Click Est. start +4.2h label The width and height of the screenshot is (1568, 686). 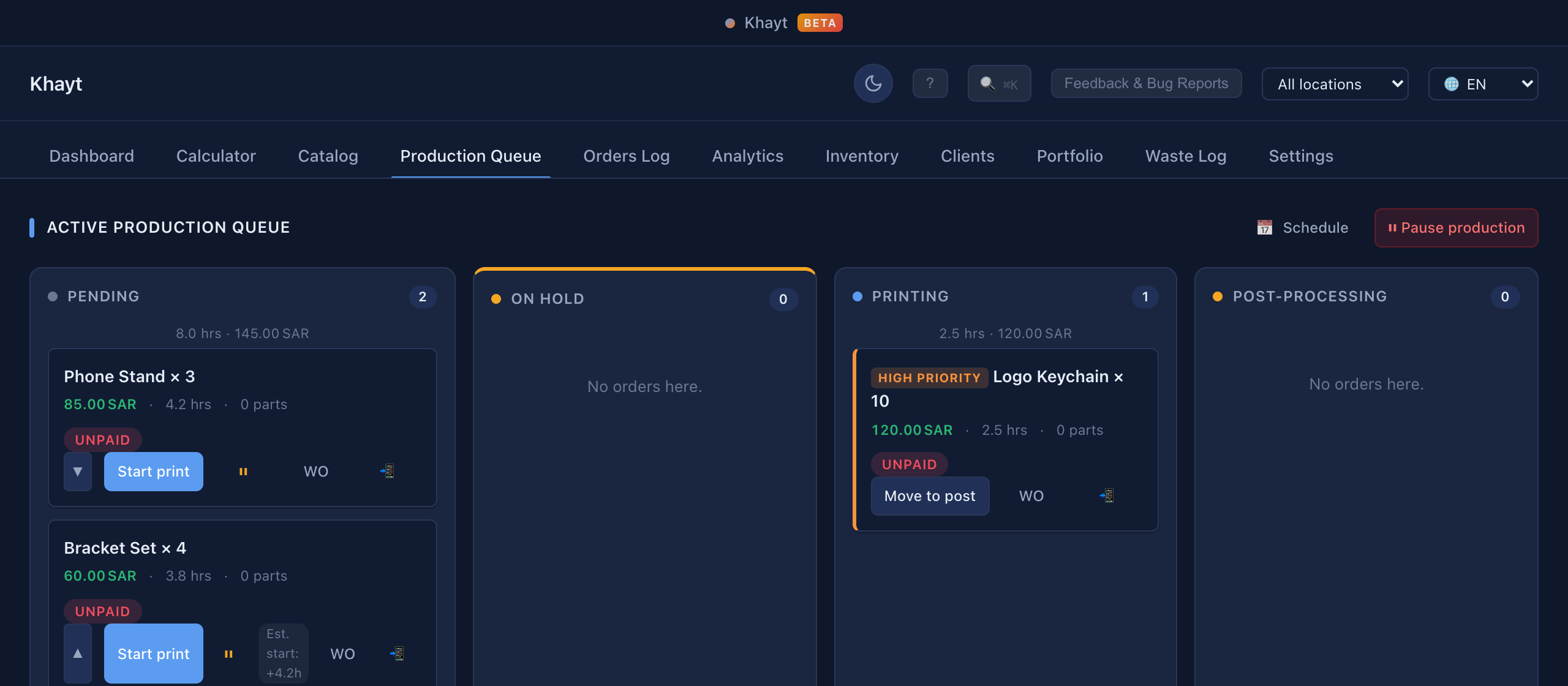coord(284,654)
